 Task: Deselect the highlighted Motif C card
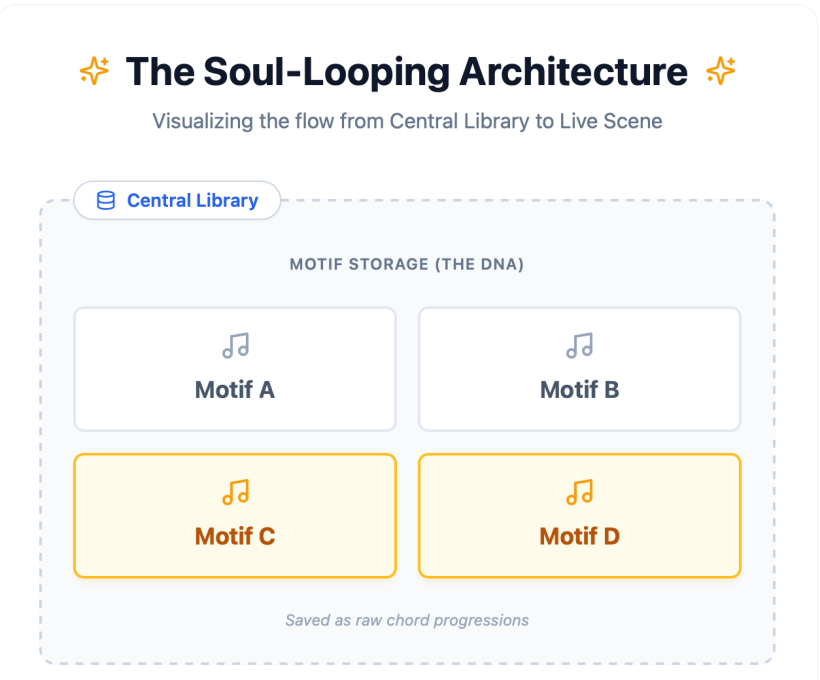point(235,516)
